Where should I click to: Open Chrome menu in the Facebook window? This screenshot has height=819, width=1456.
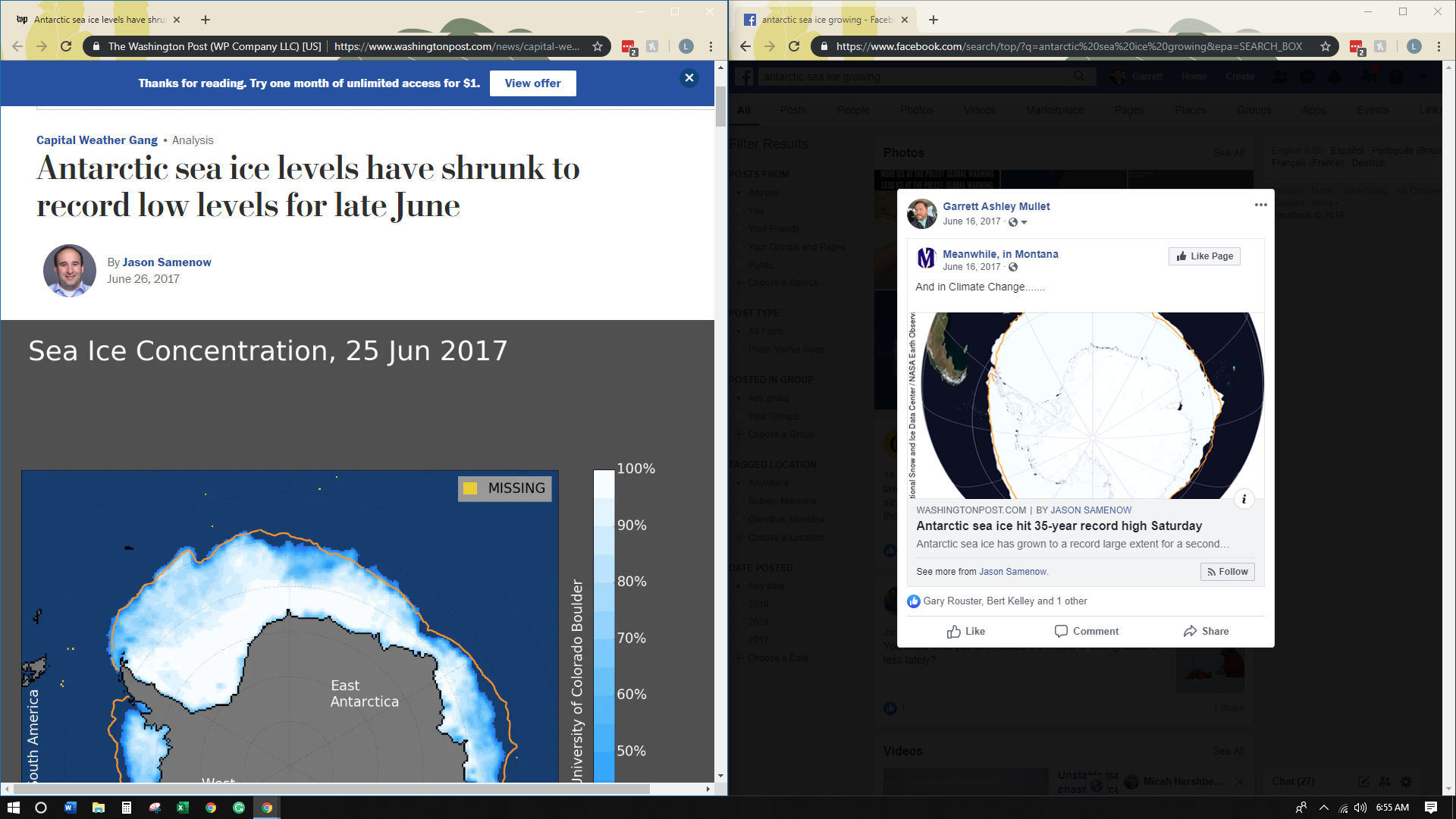1439,46
